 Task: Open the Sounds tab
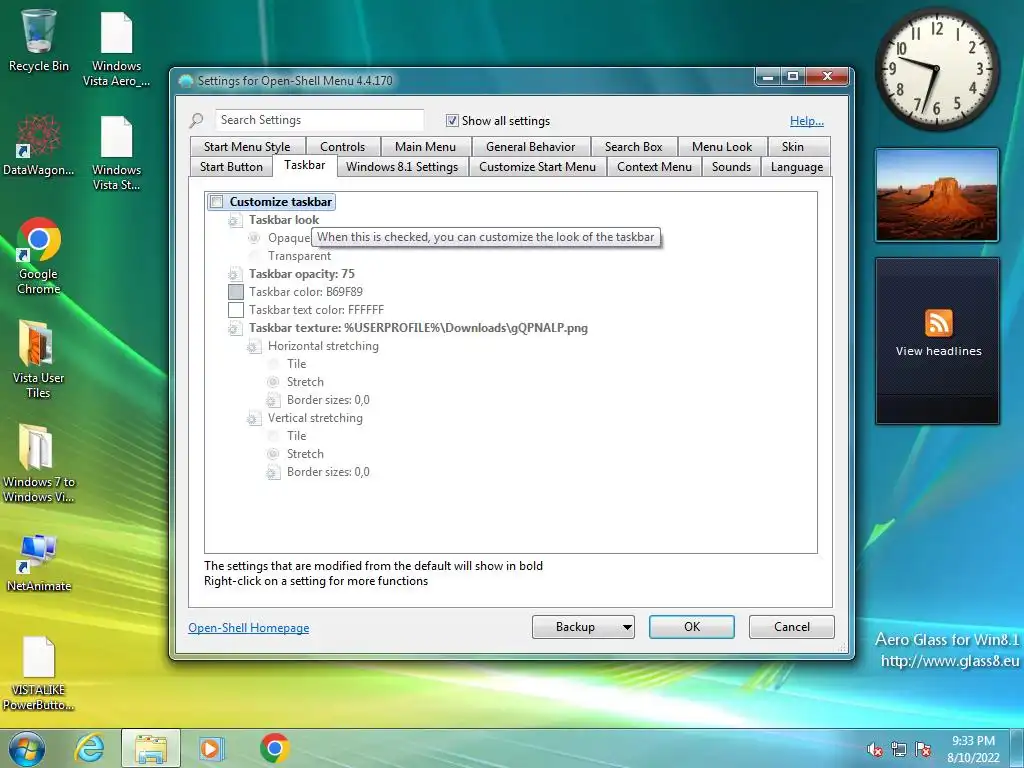731,167
